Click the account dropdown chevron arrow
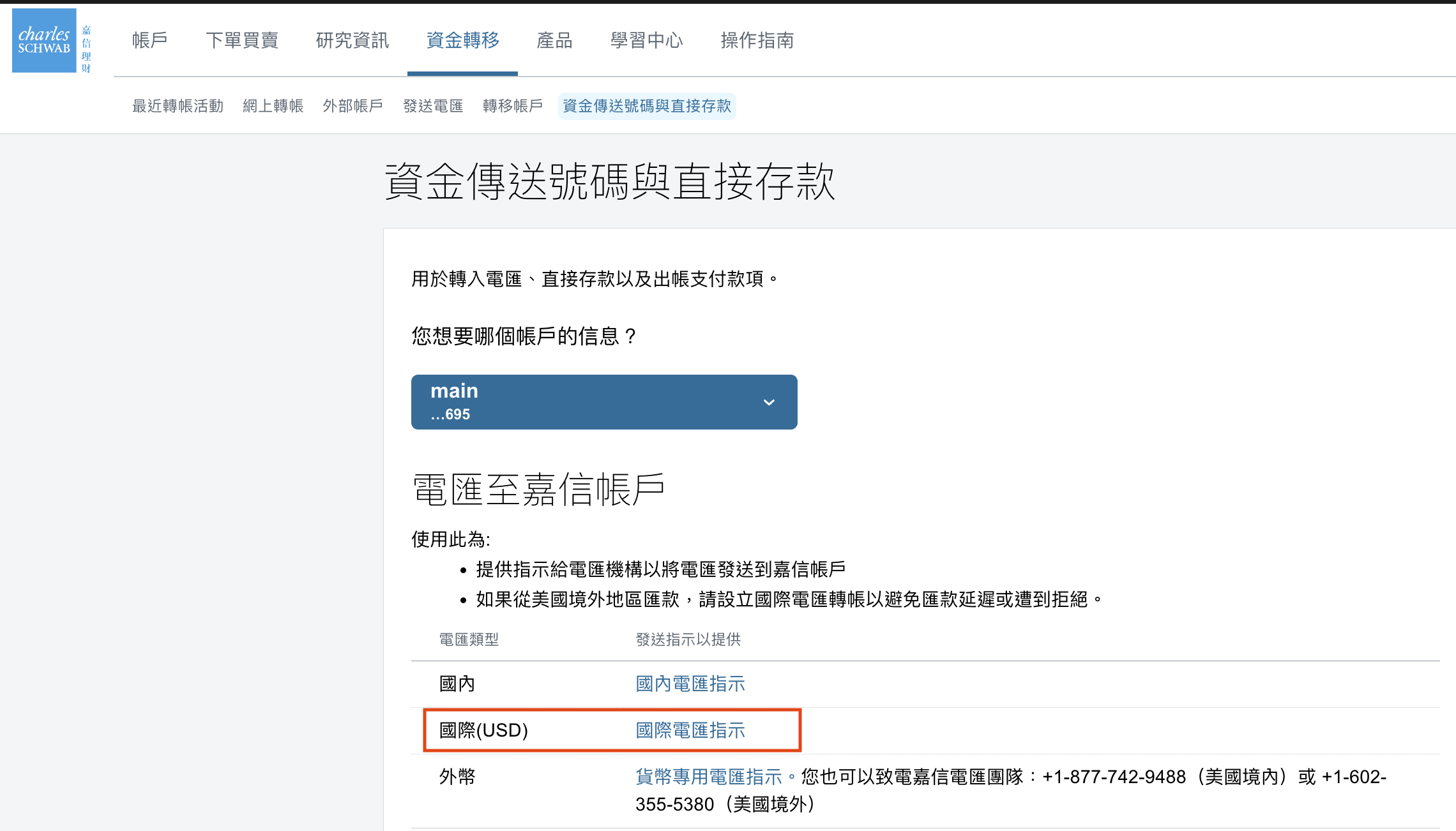The width and height of the screenshot is (1456, 831). click(769, 402)
